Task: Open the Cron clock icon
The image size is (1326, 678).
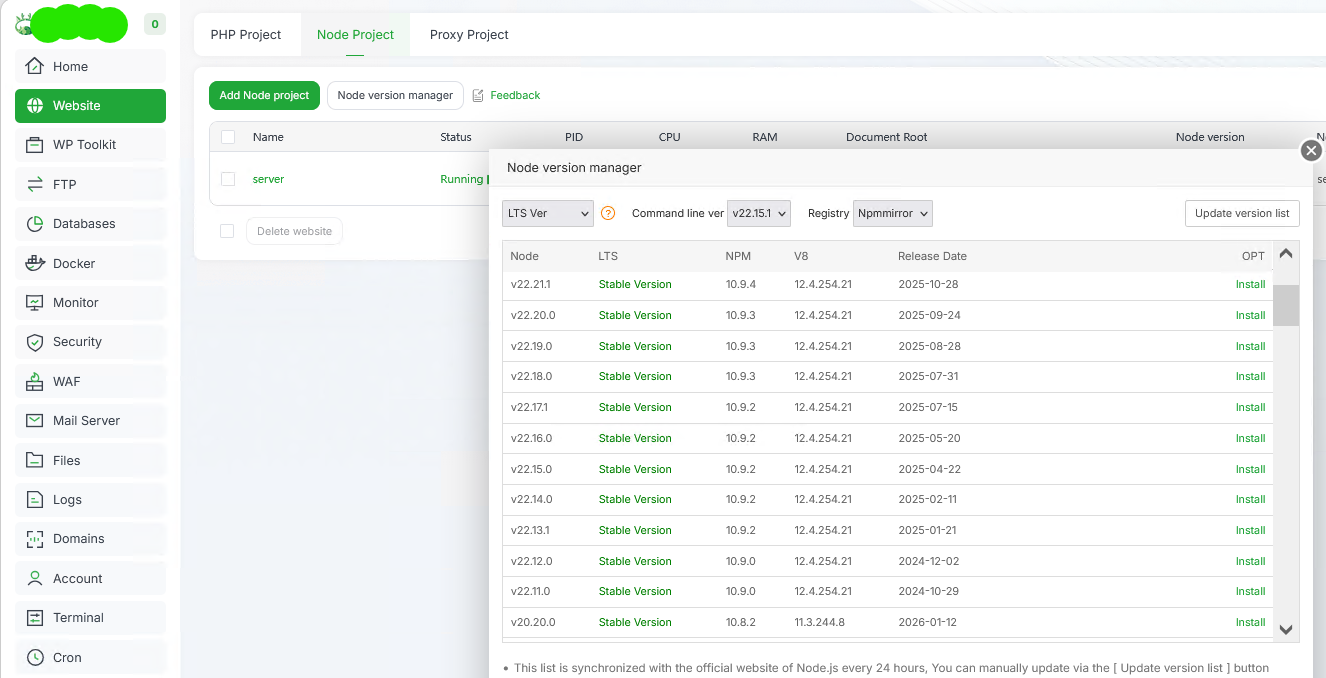Action: (35, 657)
